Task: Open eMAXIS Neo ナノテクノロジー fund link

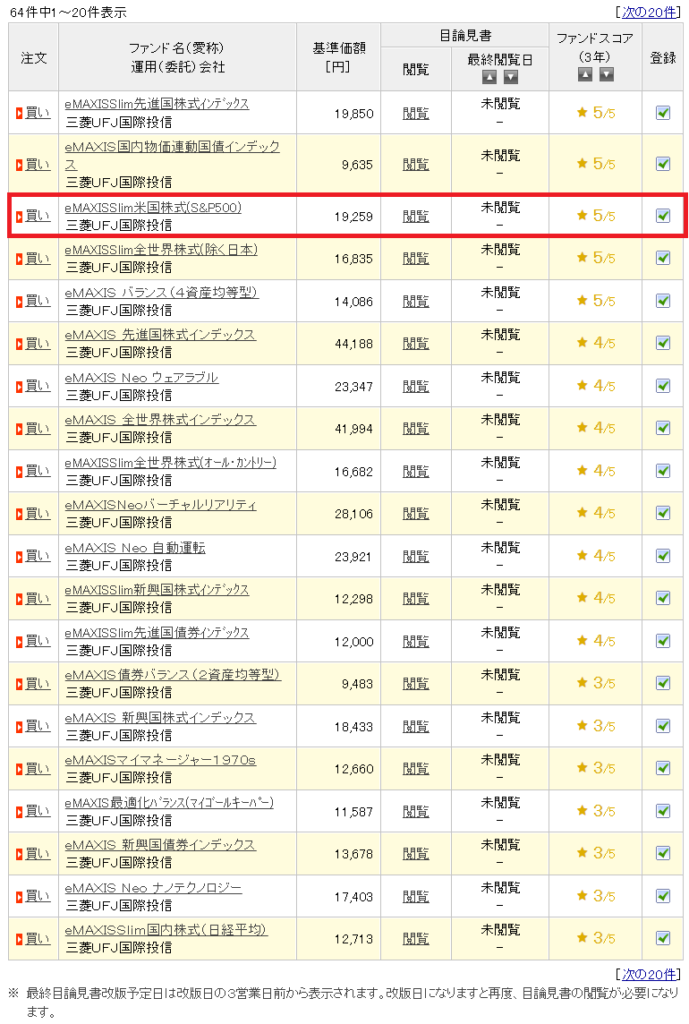Action: pyautogui.click(x=153, y=888)
